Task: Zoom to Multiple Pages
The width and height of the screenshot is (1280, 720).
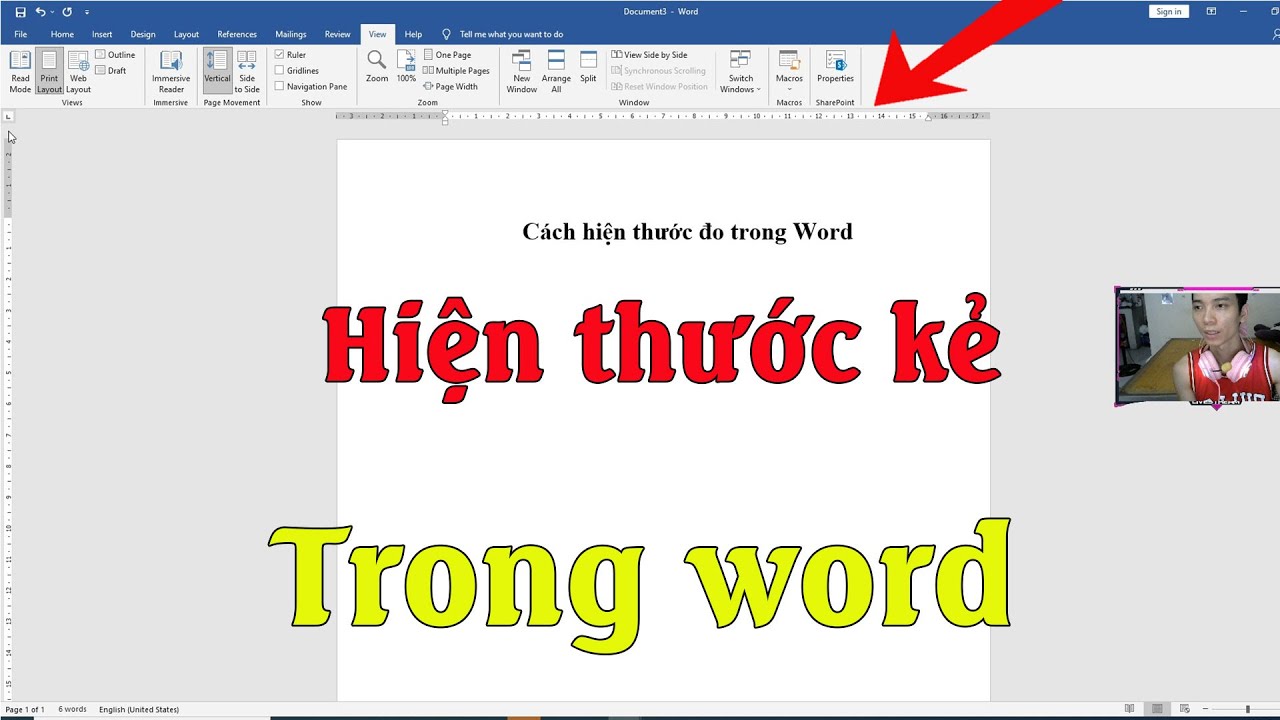Action: pyautogui.click(x=456, y=71)
